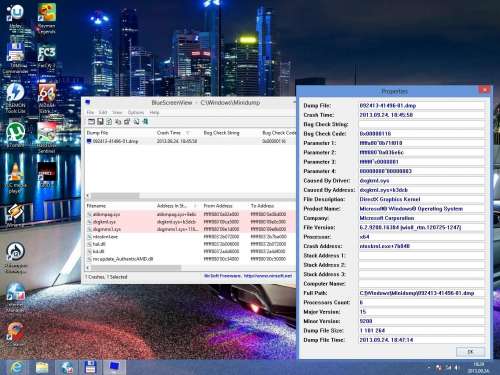Image resolution: width=500 pixels, height=375 pixels.
Task: Click the BlueScreenView taskbar button
Action: (x=114, y=367)
